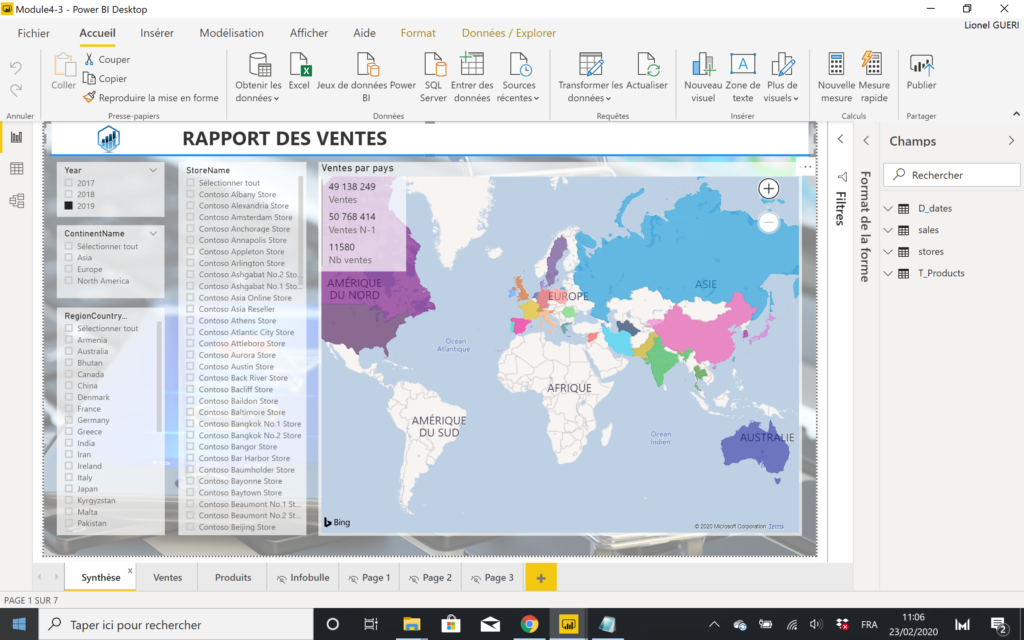Check the Asia continent checkbox
The width and height of the screenshot is (1024, 640).
click(x=69, y=257)
